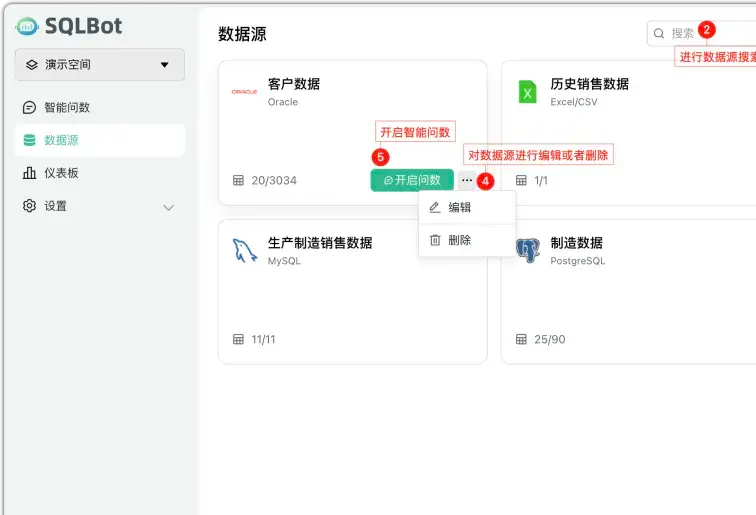Start 开启问数 on 客户数据 card
Screen dimensions: 756x515
tap(412, 180)
